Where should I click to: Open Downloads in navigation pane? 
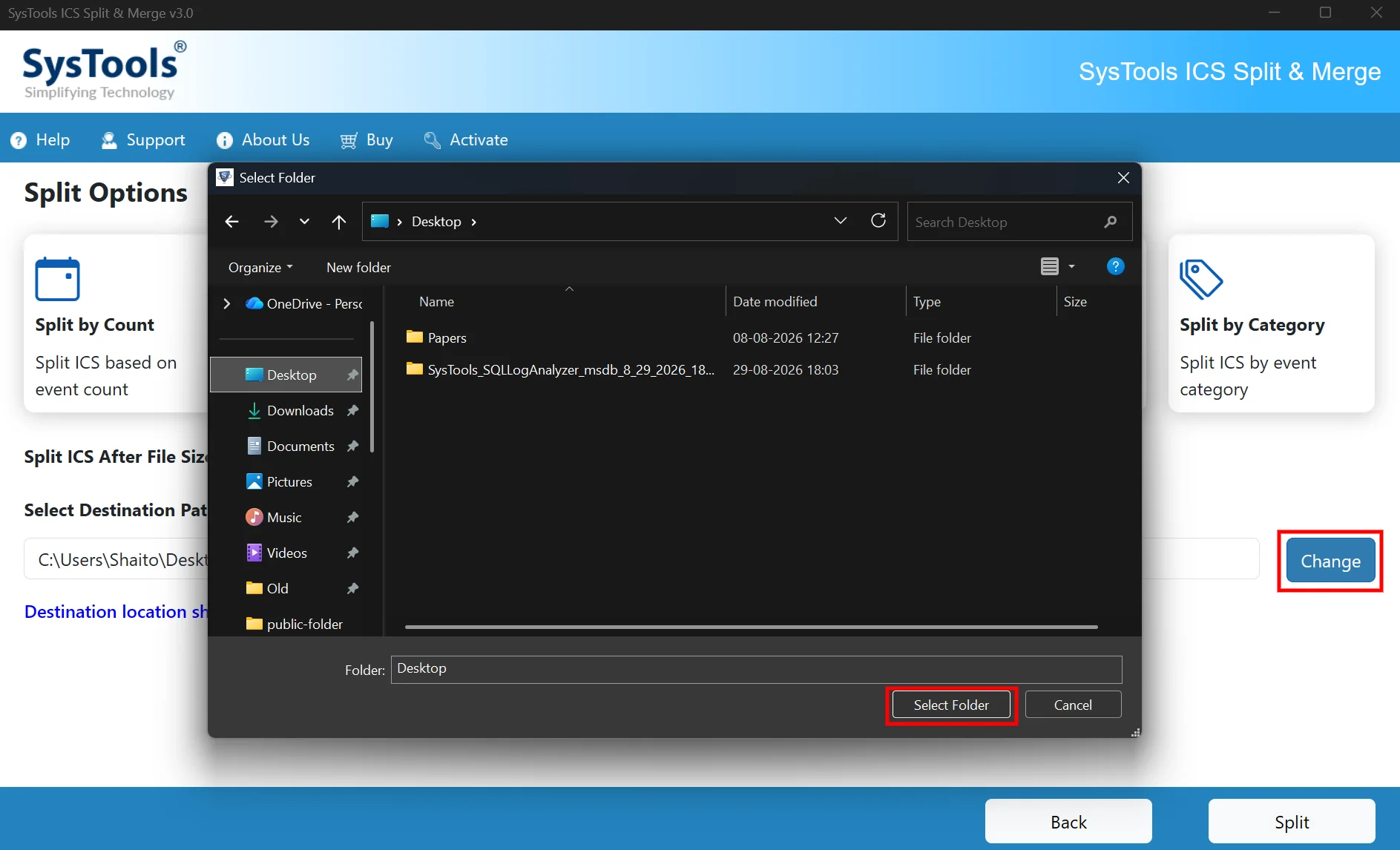click(289, 410)
